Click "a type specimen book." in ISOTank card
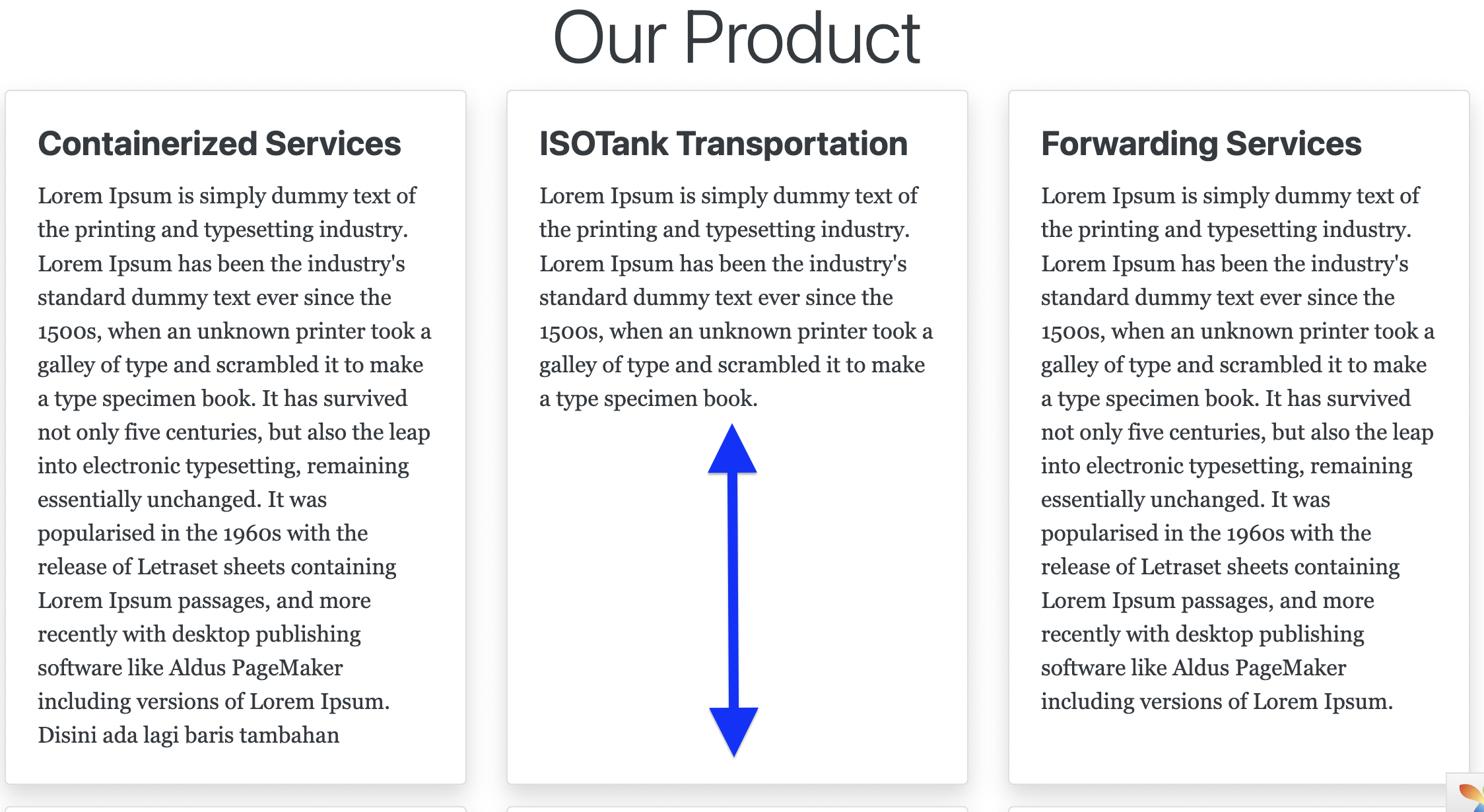 [x=648, y=399]
